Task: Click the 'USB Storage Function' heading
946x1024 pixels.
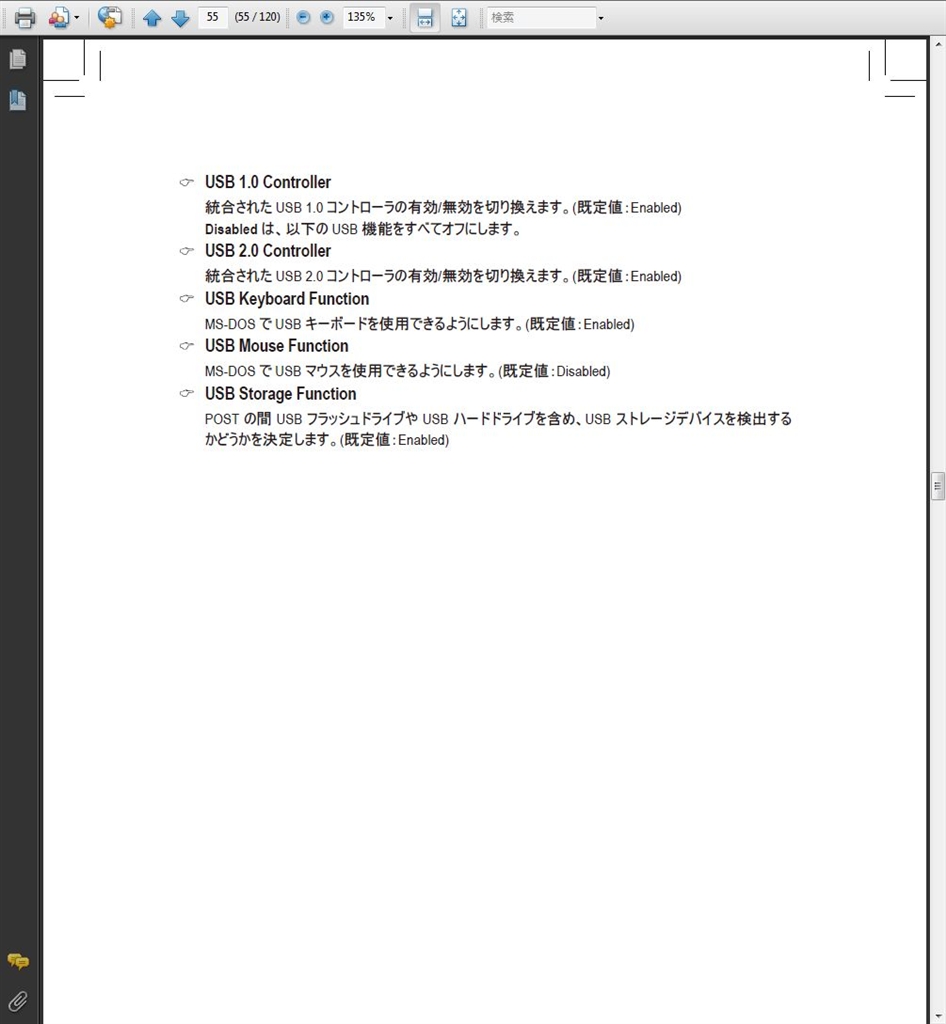Action: pos(280,394)
